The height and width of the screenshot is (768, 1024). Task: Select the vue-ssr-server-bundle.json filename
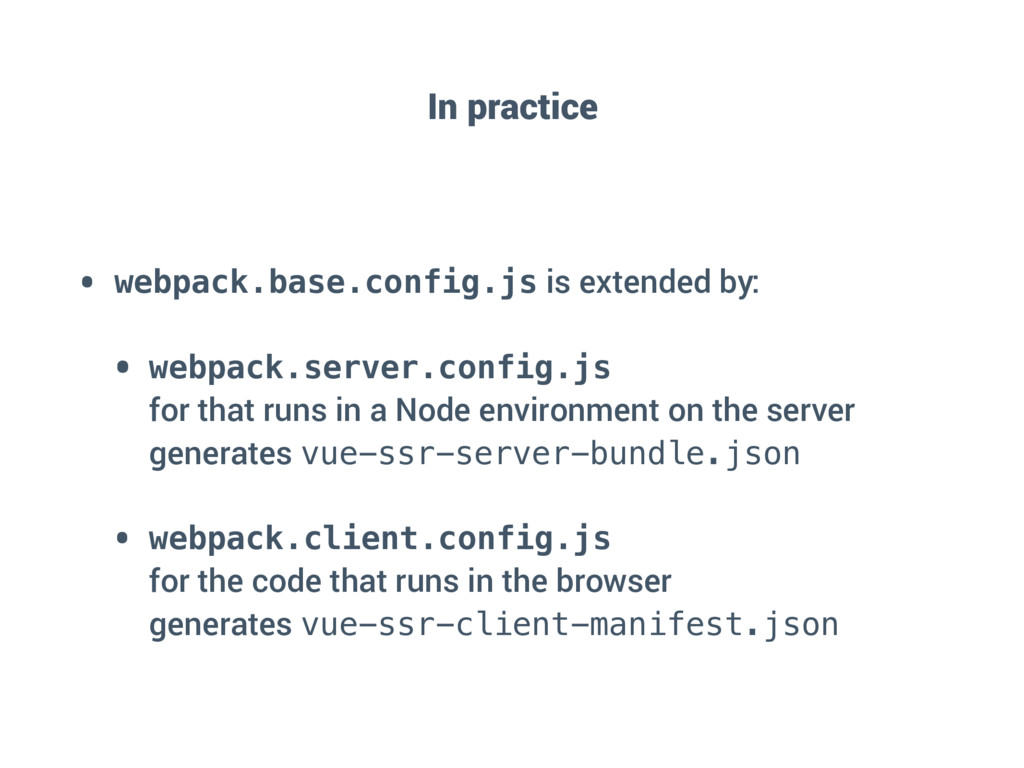coord(551,454)
